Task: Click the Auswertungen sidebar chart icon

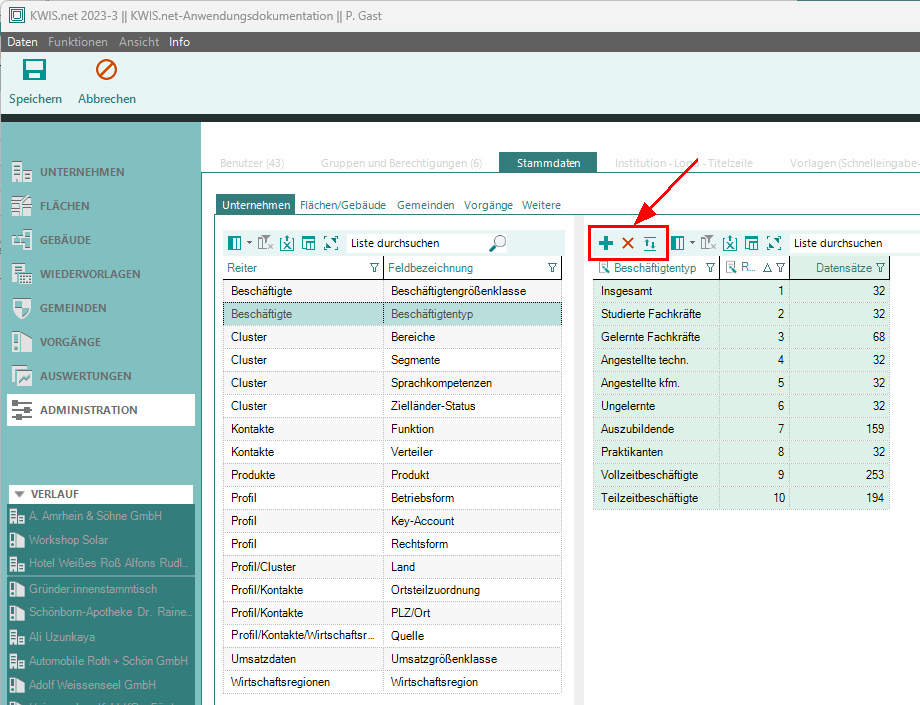Action: 22,376
